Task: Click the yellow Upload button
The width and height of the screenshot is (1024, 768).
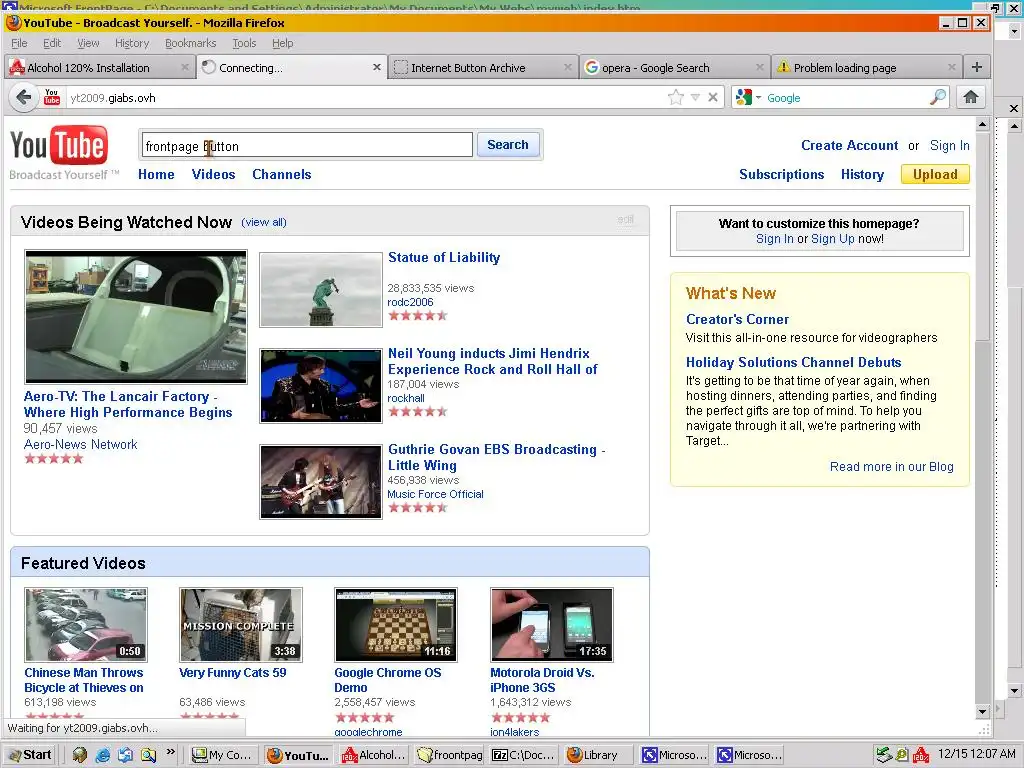Action: point(935,174)
